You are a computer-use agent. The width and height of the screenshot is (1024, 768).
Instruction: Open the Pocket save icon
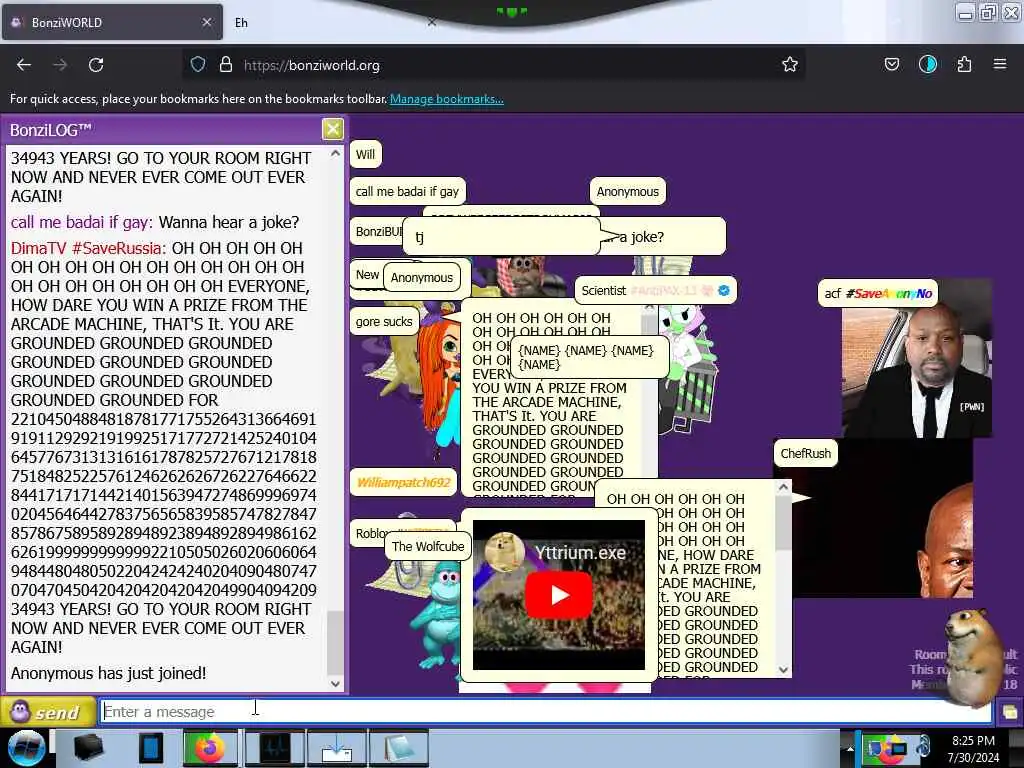[x=891, y=64]
